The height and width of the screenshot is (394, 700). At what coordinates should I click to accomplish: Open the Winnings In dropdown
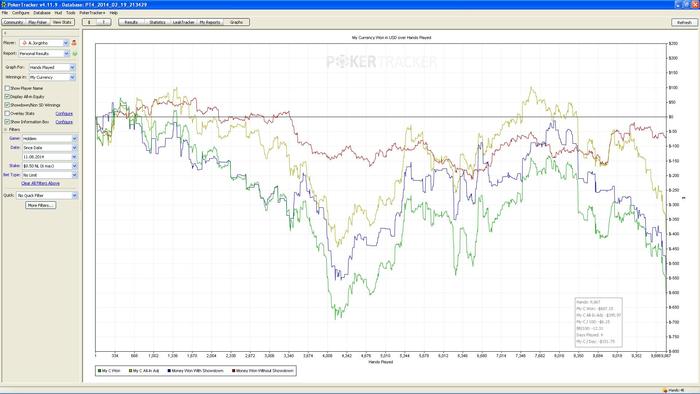coord(52,78)
